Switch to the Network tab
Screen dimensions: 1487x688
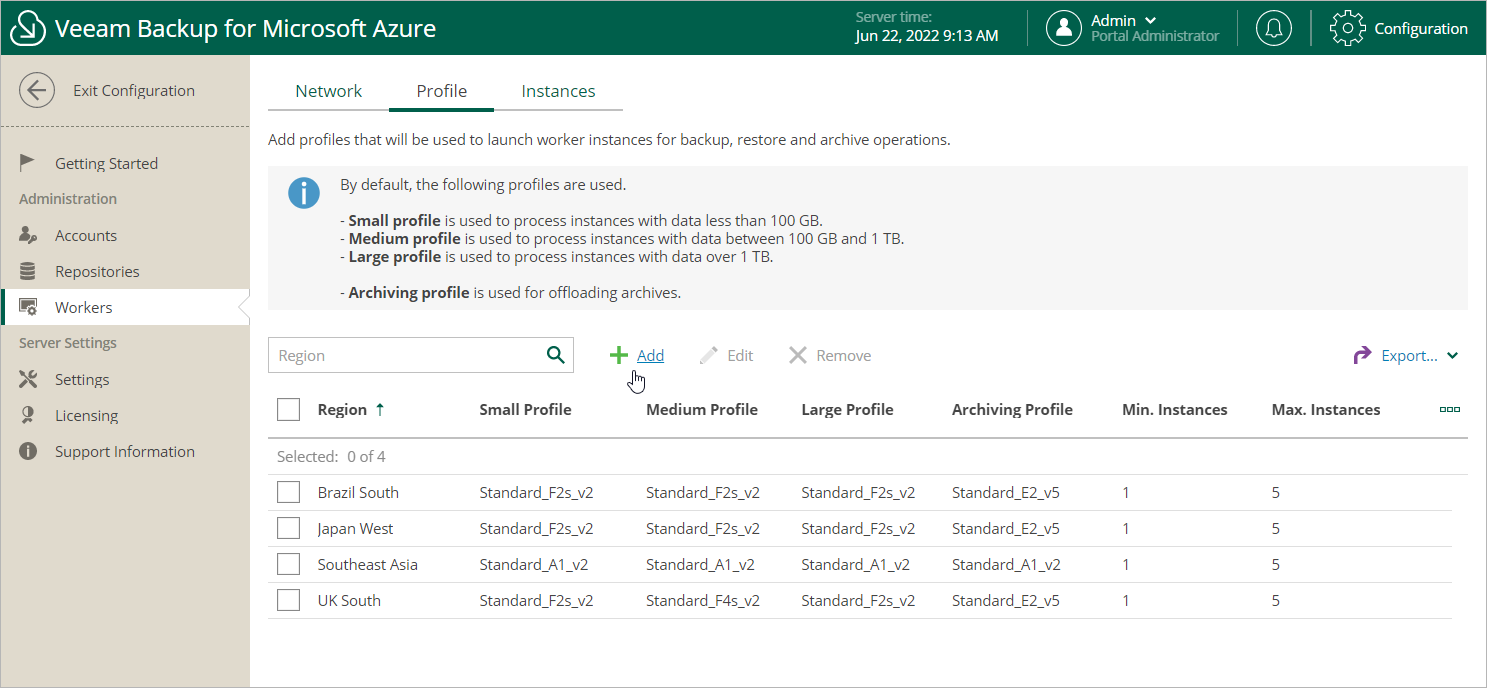(328, 91)
